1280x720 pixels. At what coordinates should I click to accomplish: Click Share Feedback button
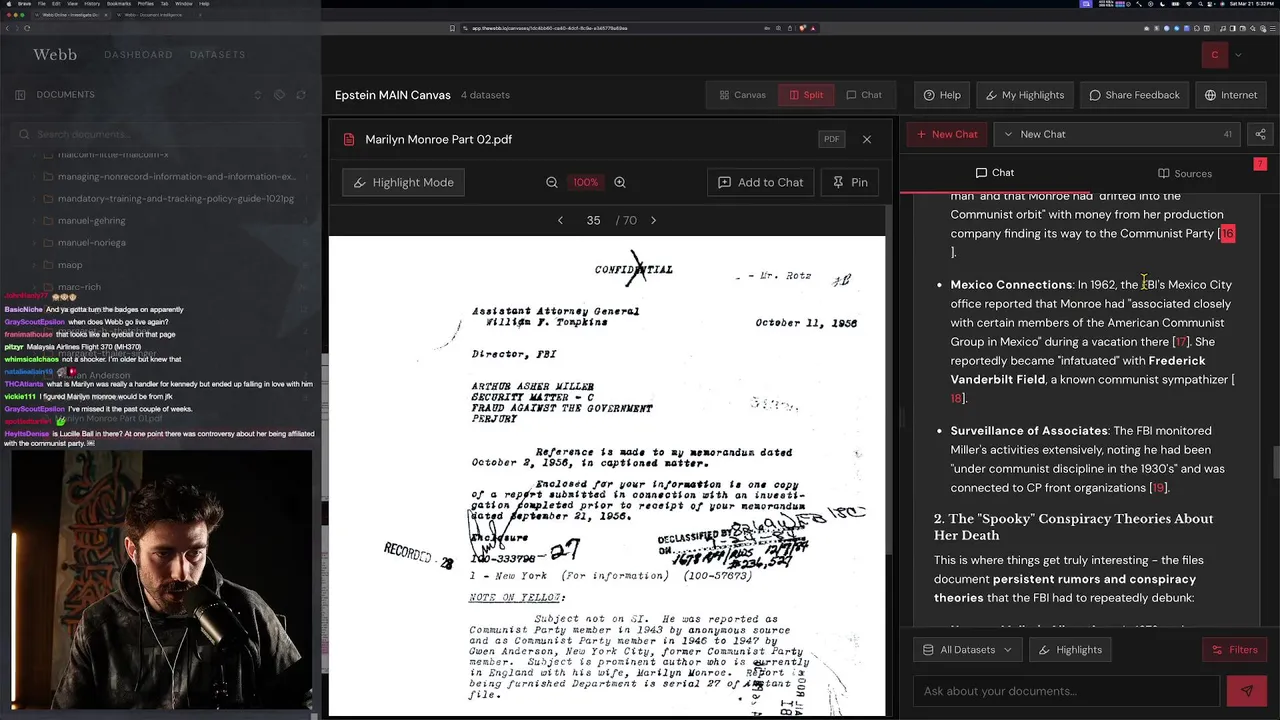tap(1134, 95)
